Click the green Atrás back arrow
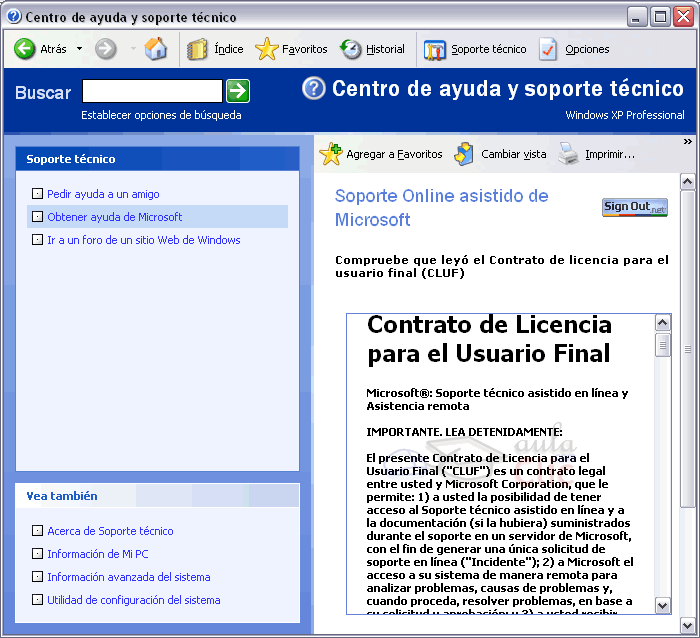 (25, 49)
